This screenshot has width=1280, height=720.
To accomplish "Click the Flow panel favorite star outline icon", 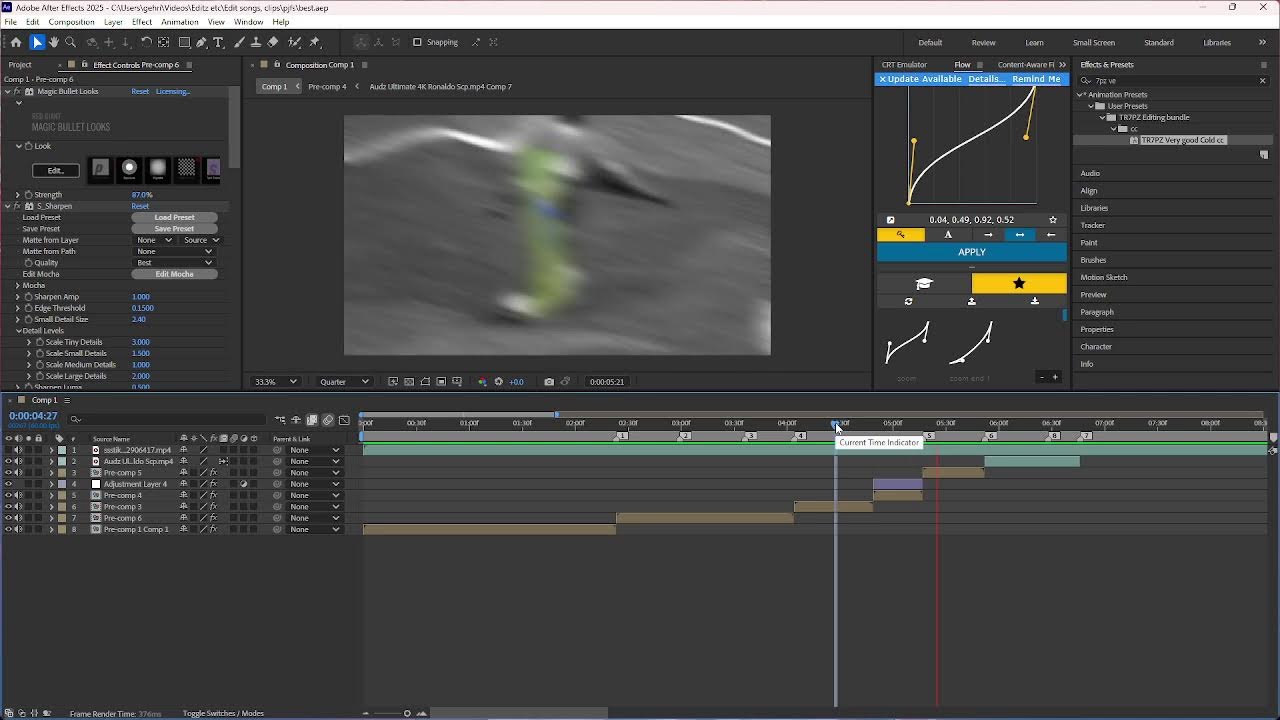I will point(1053,220).
